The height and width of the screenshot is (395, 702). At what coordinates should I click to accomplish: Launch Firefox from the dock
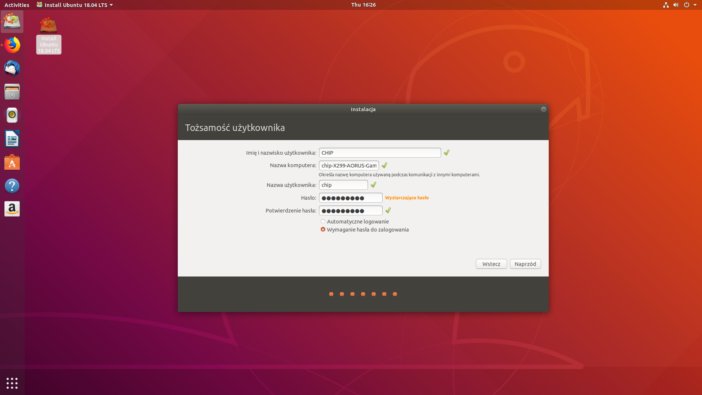(12, 45)
